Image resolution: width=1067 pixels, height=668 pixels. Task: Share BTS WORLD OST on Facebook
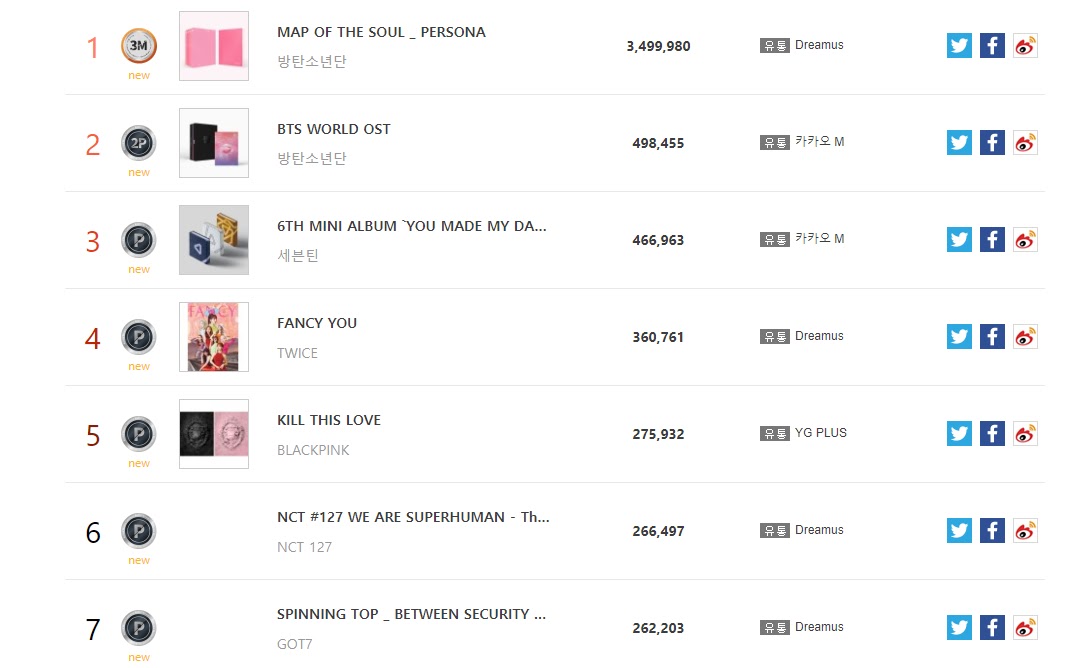pyautogui.click(x=992, y=143)
